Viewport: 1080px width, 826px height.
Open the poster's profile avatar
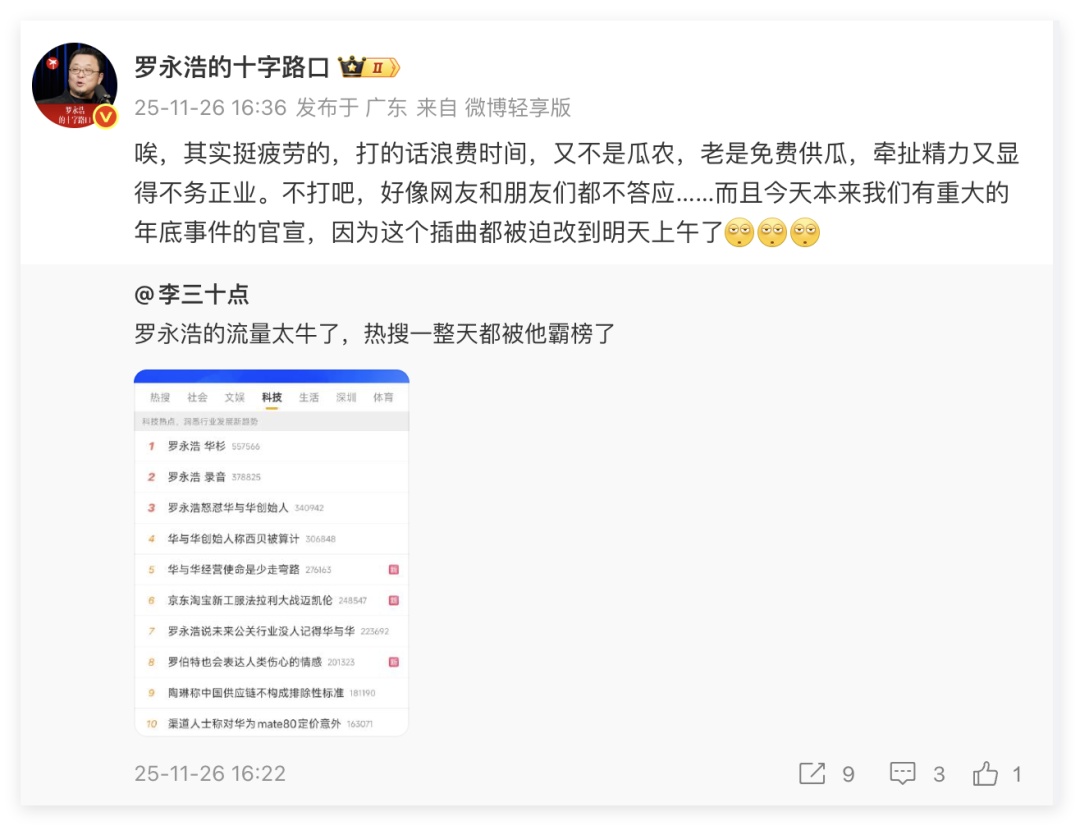pyautogui.click(x=74, y=85)
